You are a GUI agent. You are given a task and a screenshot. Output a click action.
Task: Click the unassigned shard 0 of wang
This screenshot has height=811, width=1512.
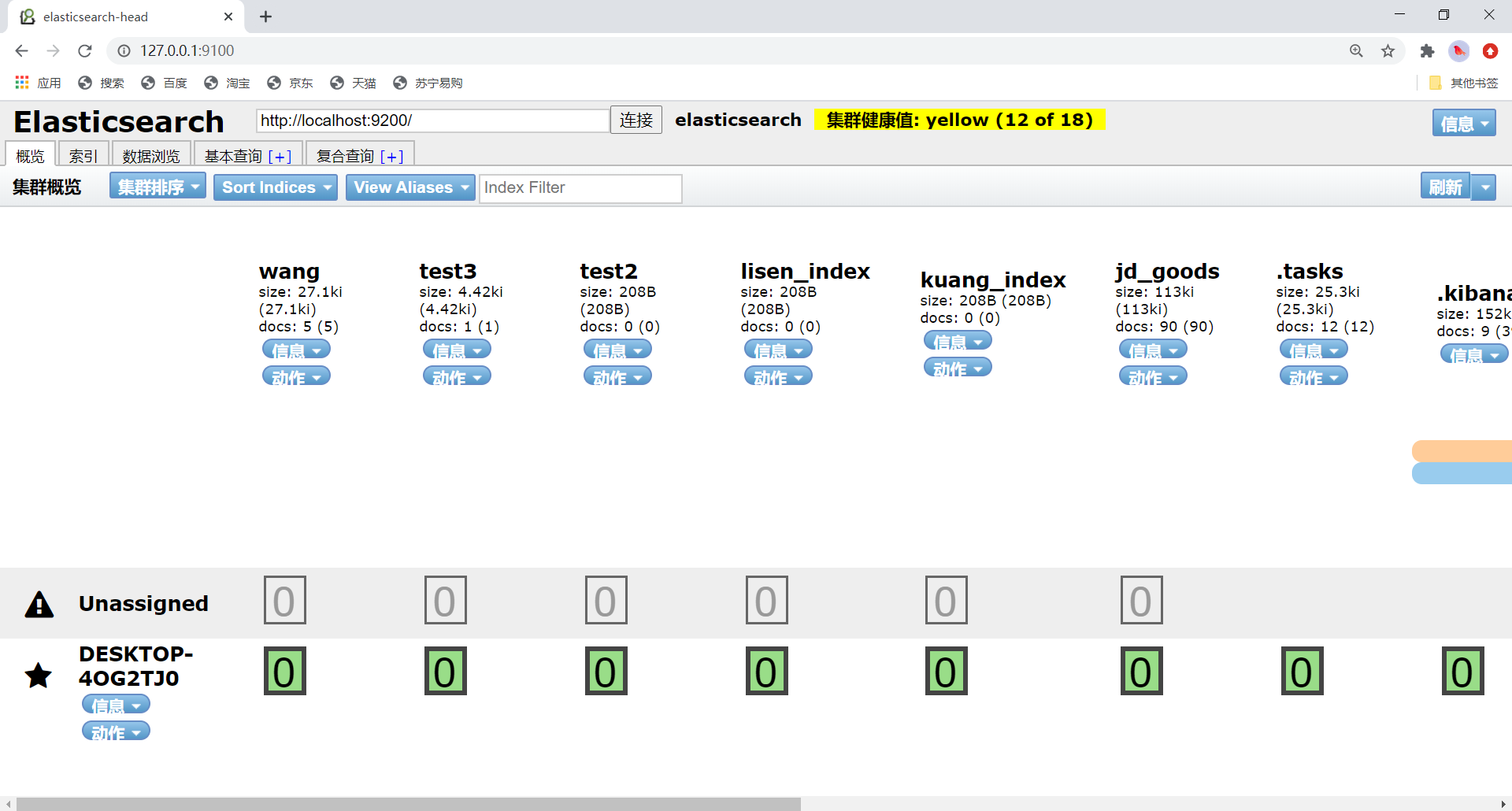tap(284, 600)
